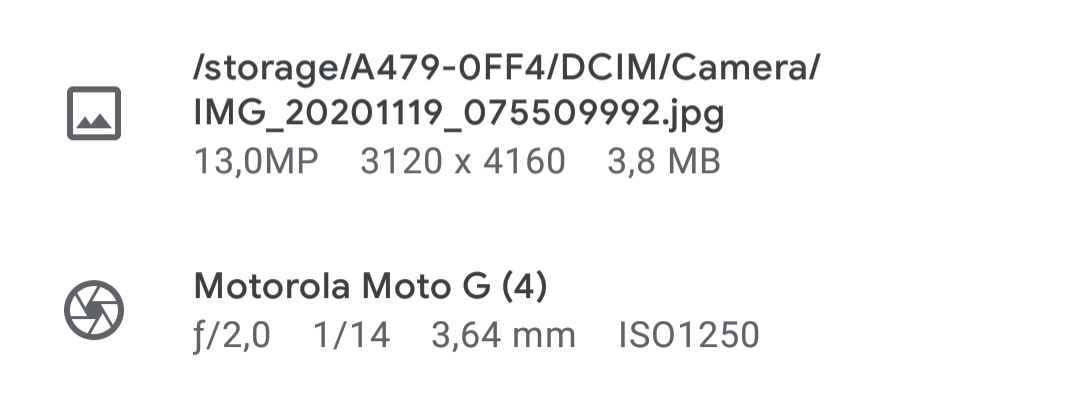Select the IMG_20201119_075509992.jpg file name
Image resolution: width=1080 pixels, height=419 pixels.
(x=459, y=114)
